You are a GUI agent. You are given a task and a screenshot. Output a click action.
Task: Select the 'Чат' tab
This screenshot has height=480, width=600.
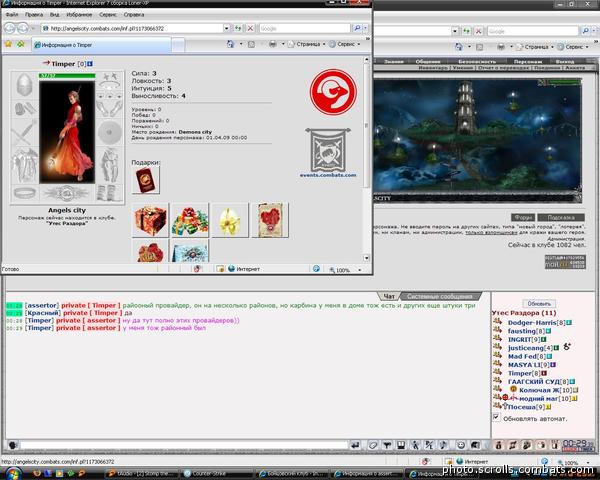click(x=389, y=296)
